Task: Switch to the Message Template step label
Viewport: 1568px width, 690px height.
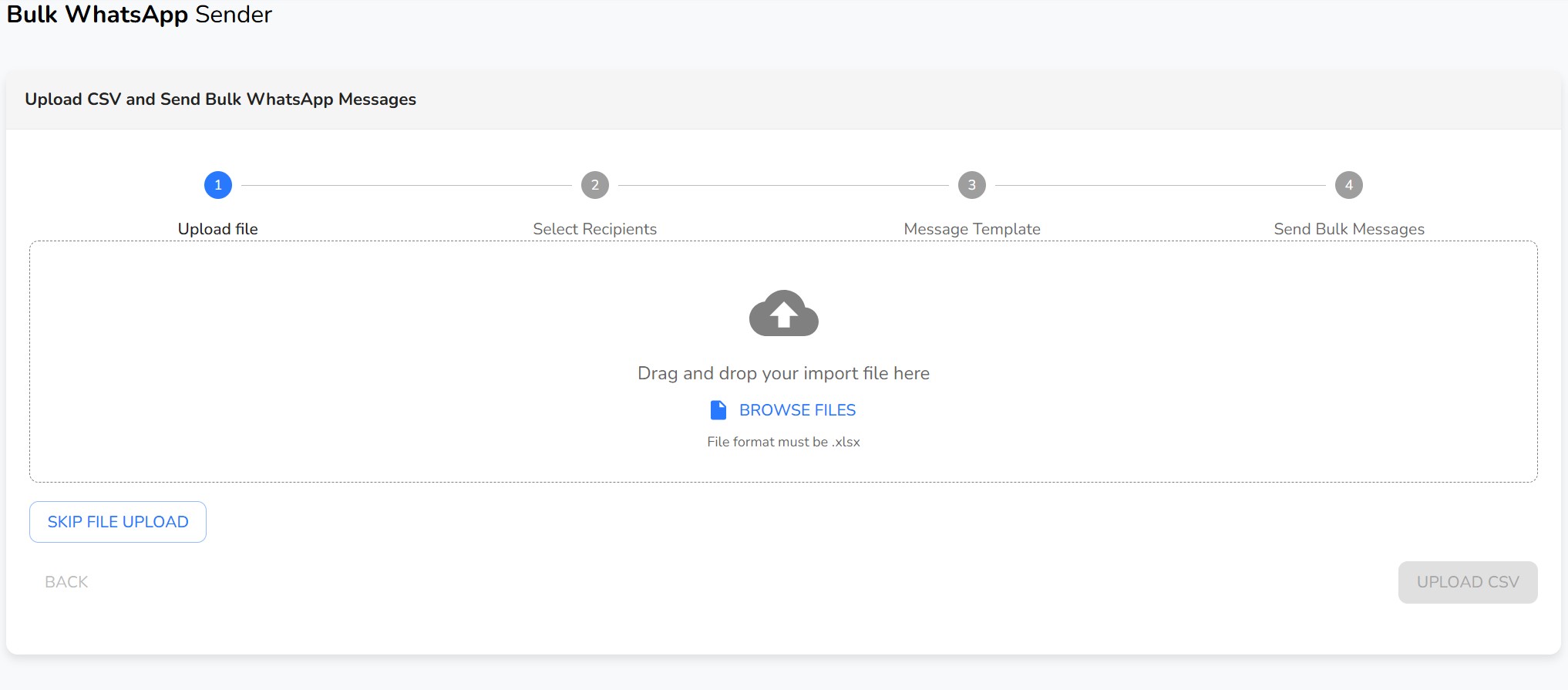Action: [x=971, y=229]
